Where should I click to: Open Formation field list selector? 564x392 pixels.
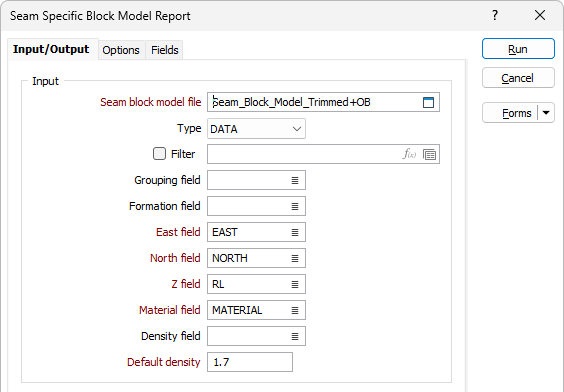[295, 206]
